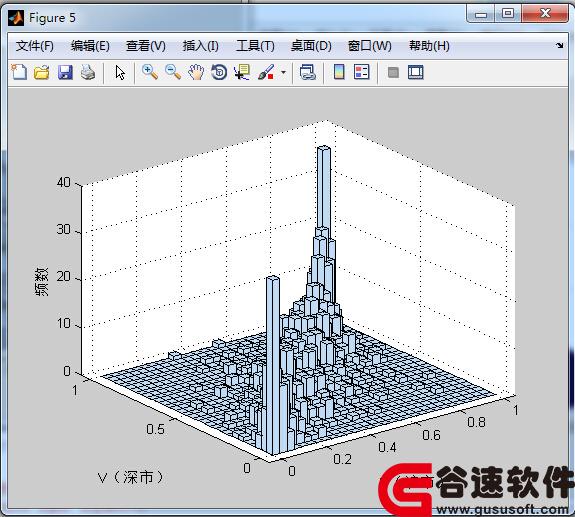575x517 pixels.
Task: Show plot tools and dock figure
Action: pyautogui.click(x=416, y=72)
